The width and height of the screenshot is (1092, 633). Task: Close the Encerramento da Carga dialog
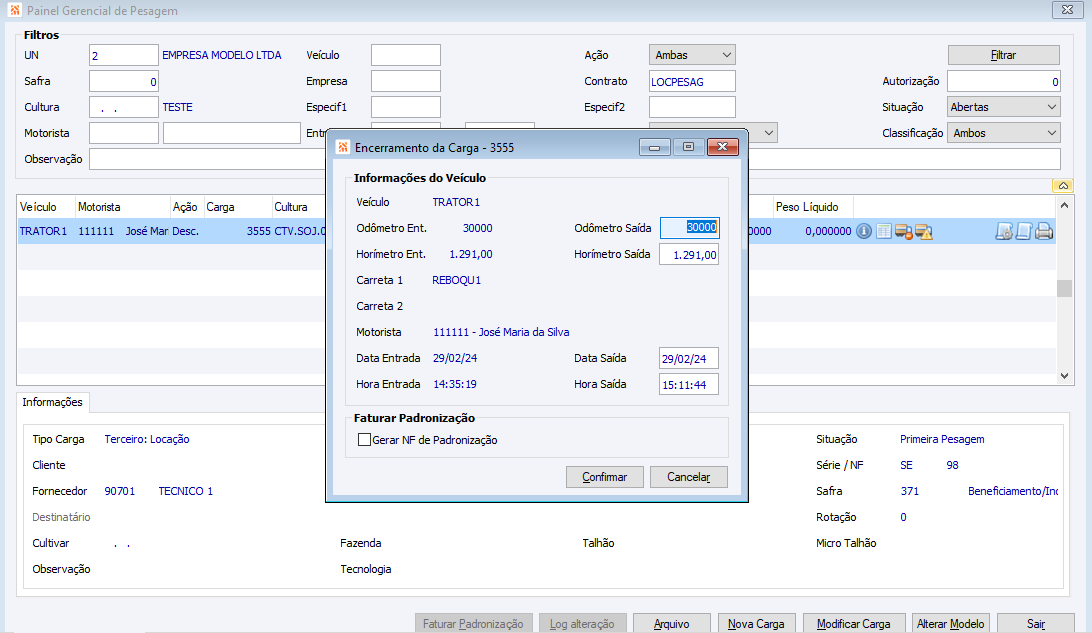coord(722,147)
